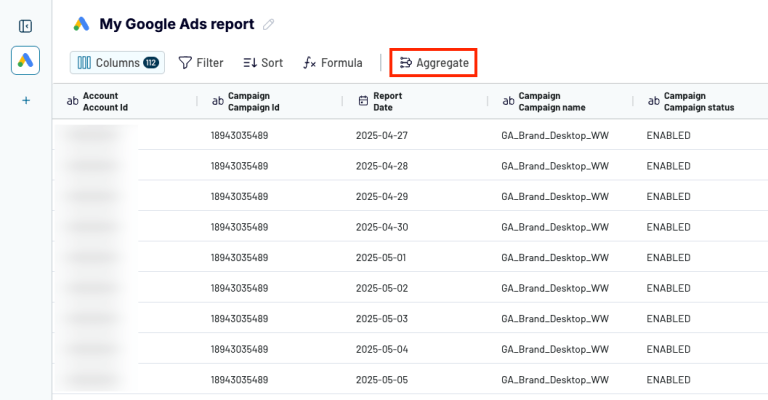Select the 2025-05-05 date cell
Image resolution: width=768 pixels, height=400 pixels.
[380, 380]
